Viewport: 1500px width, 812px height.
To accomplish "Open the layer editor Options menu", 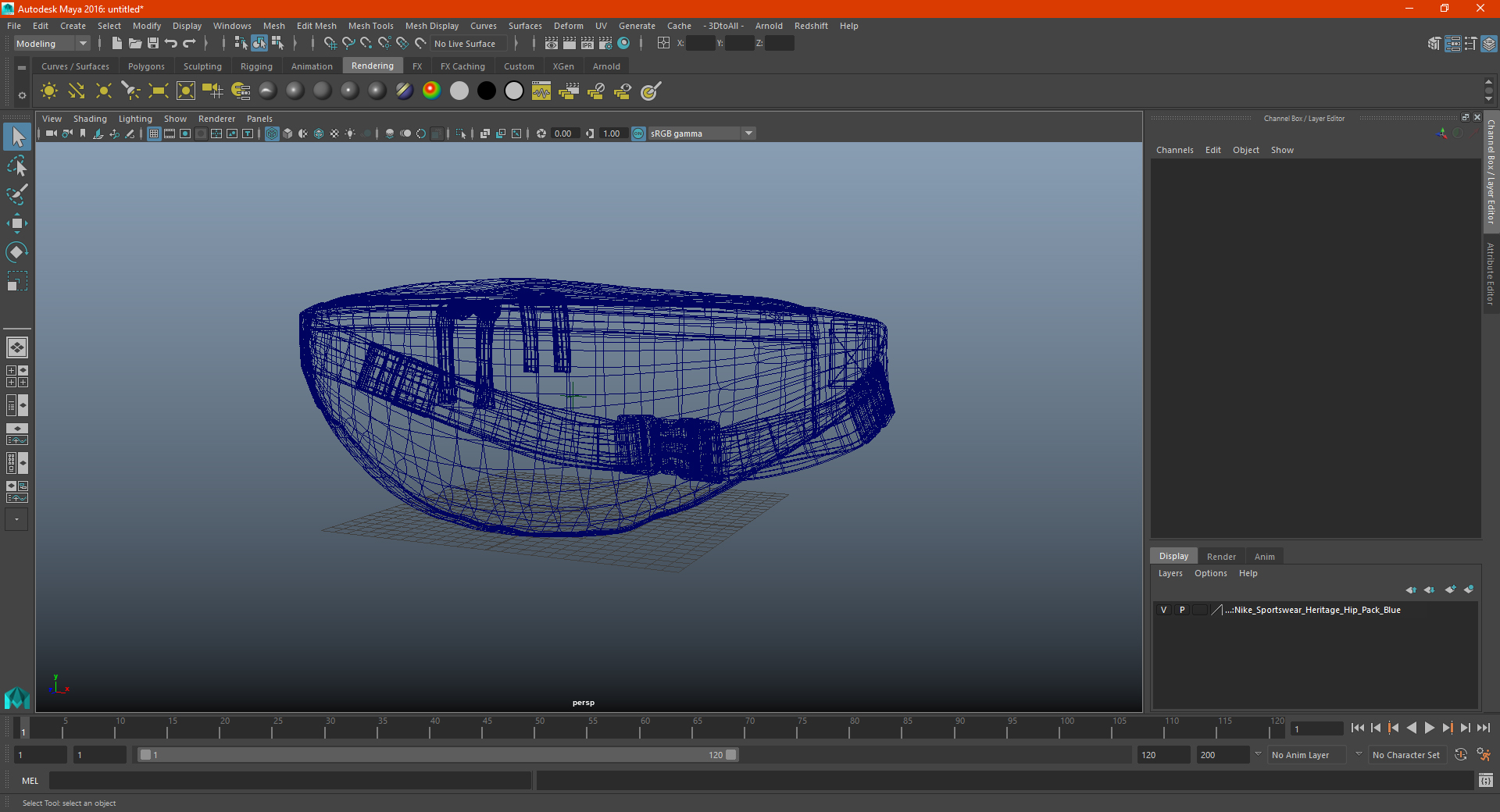I will pos(1210,573).
